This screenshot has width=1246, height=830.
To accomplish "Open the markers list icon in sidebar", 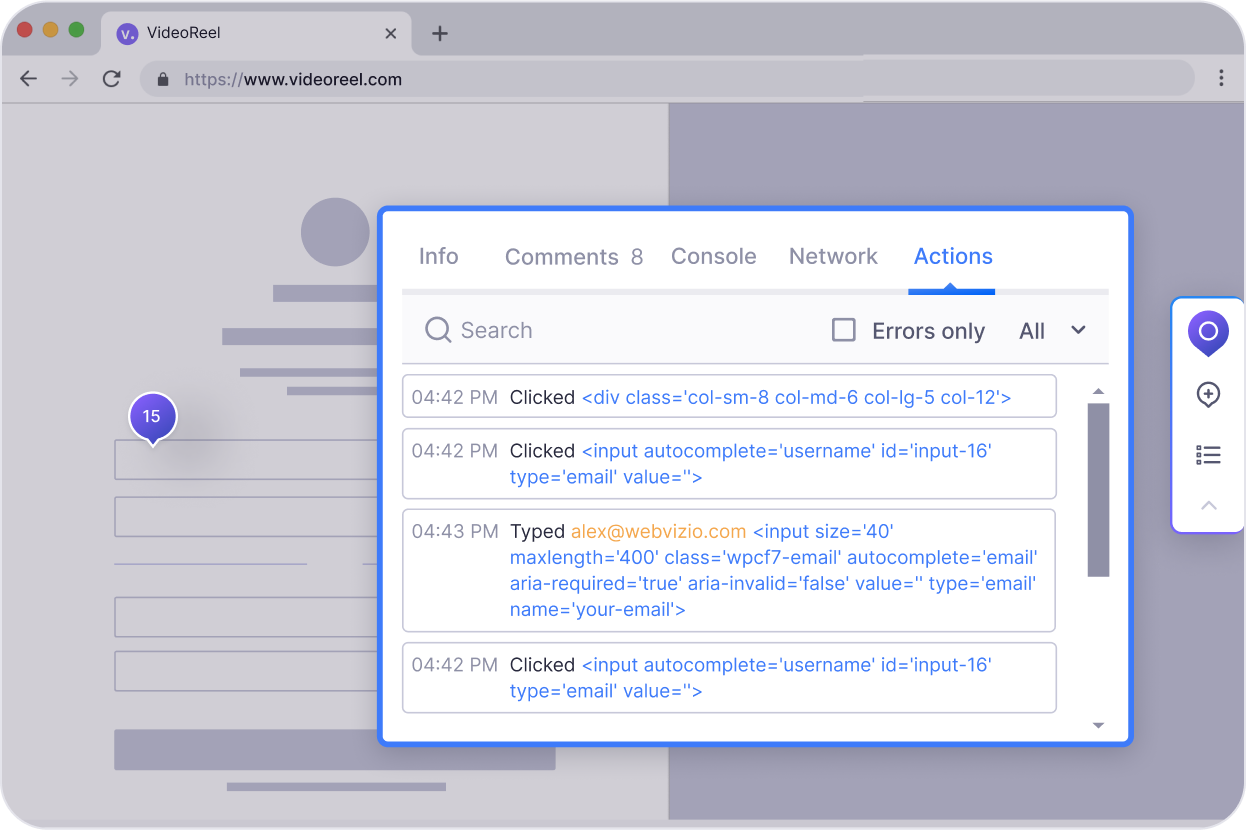I will point(1208,455).
